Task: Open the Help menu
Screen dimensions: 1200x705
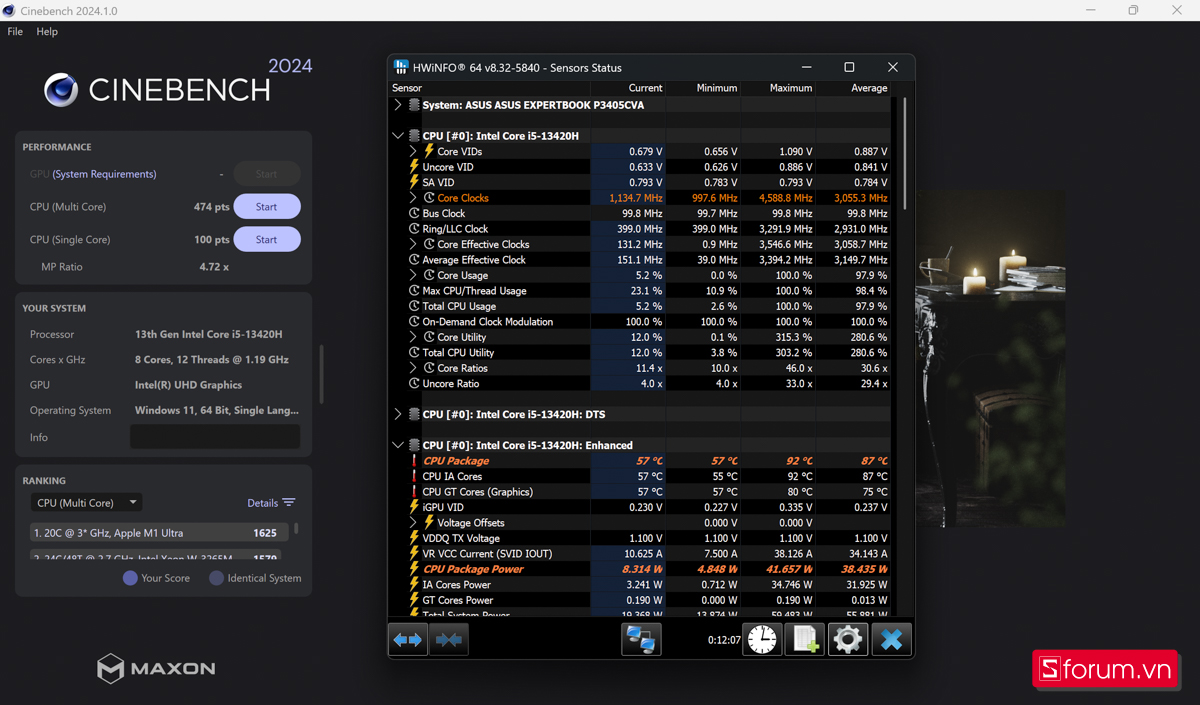Action: coord(46,31)
